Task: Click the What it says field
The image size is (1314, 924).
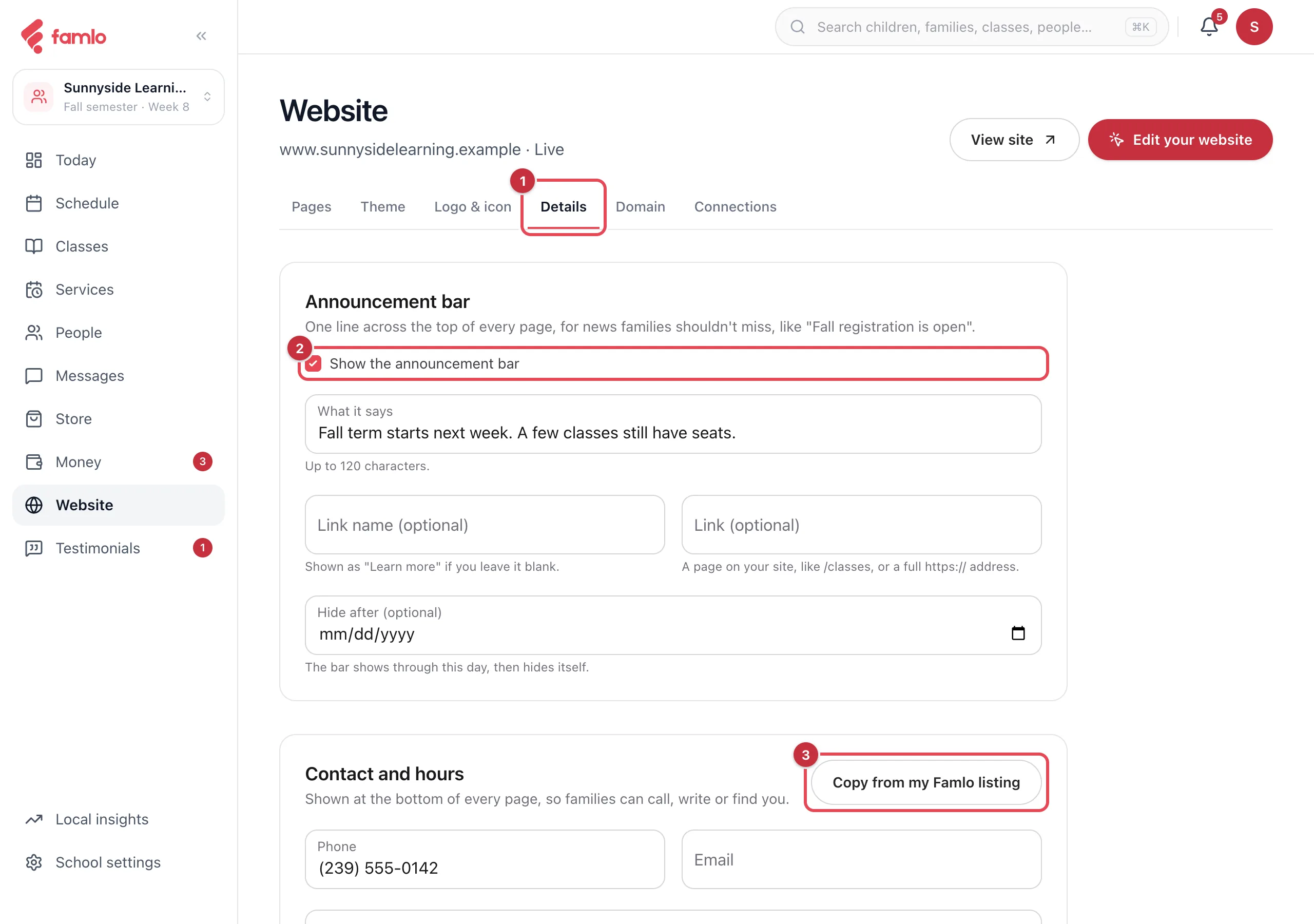Action: [673, 424]
